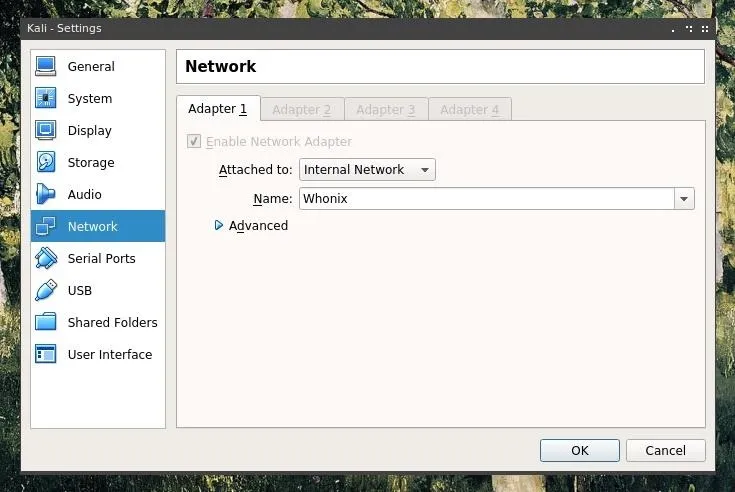Open the Attached to dropdown

pos(367,170)
